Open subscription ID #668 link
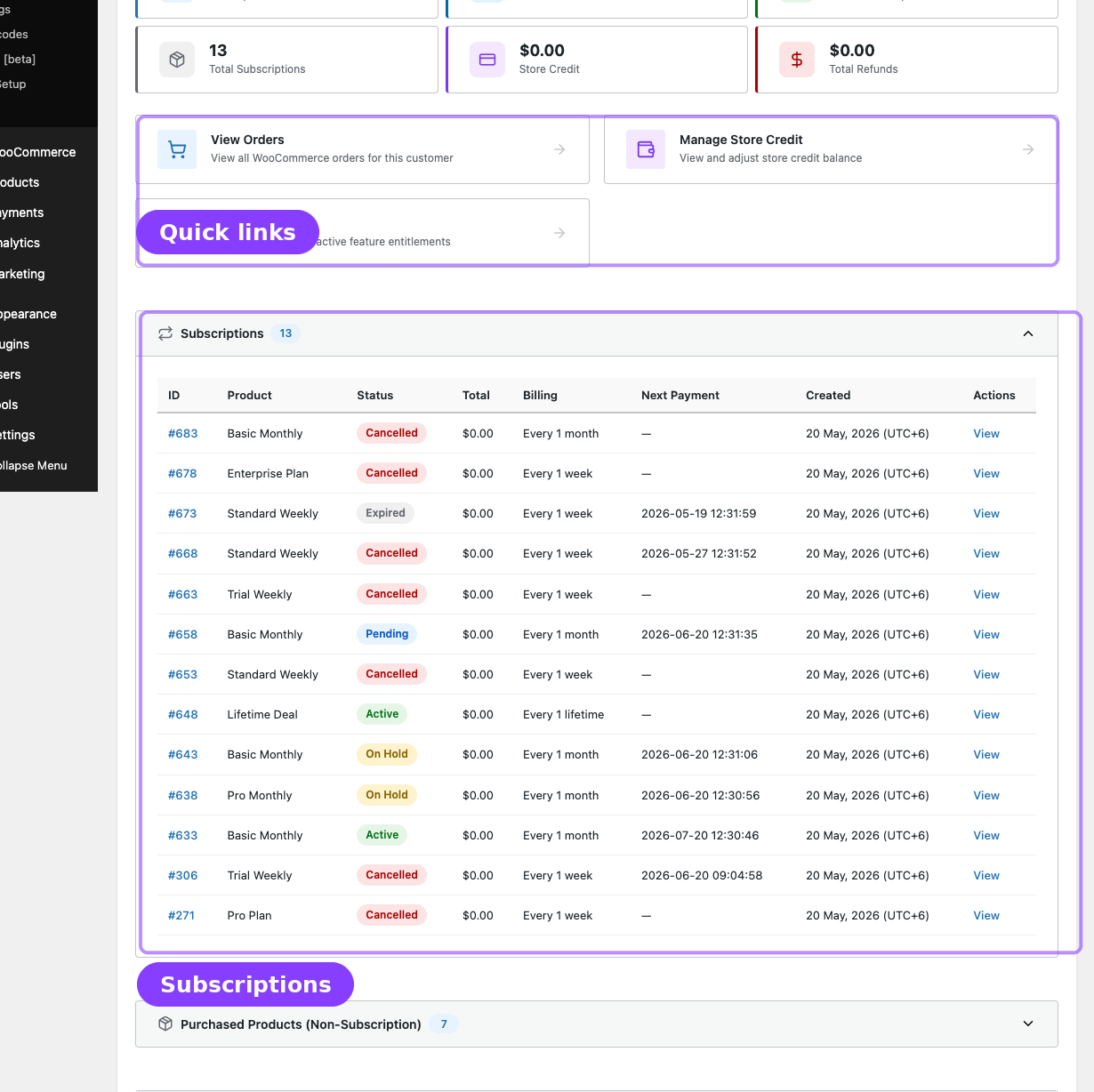 [183, 553]
